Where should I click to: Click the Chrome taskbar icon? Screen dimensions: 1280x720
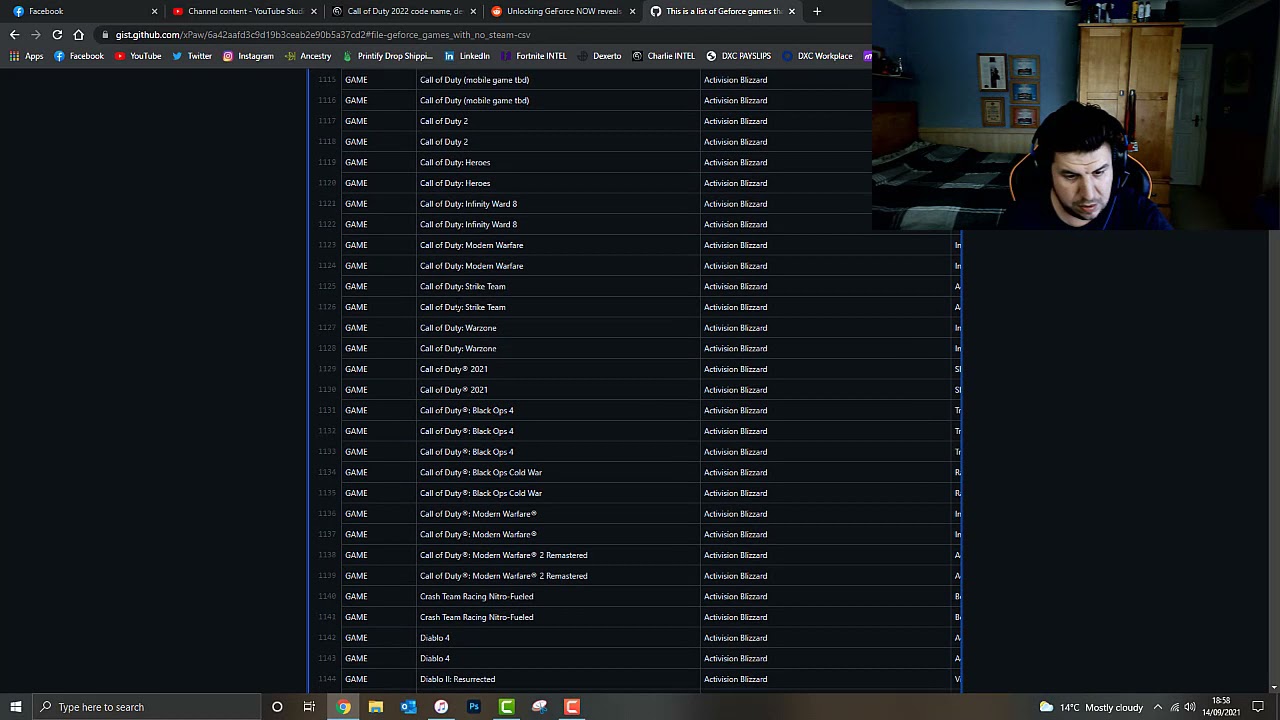point(343,707)
